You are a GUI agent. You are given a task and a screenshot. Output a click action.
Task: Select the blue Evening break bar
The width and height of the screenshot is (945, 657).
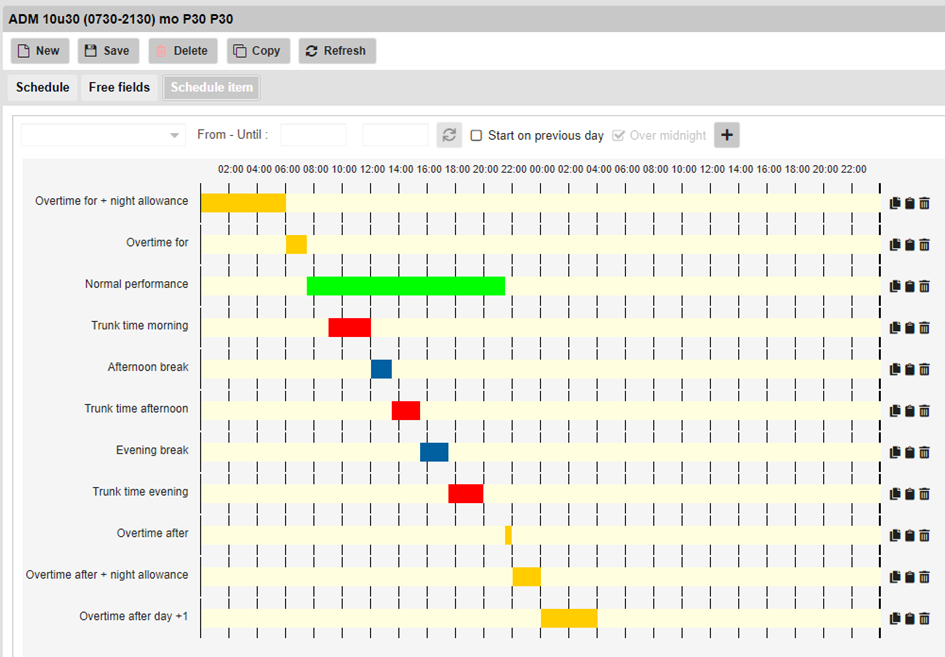(x=434, y=453)
